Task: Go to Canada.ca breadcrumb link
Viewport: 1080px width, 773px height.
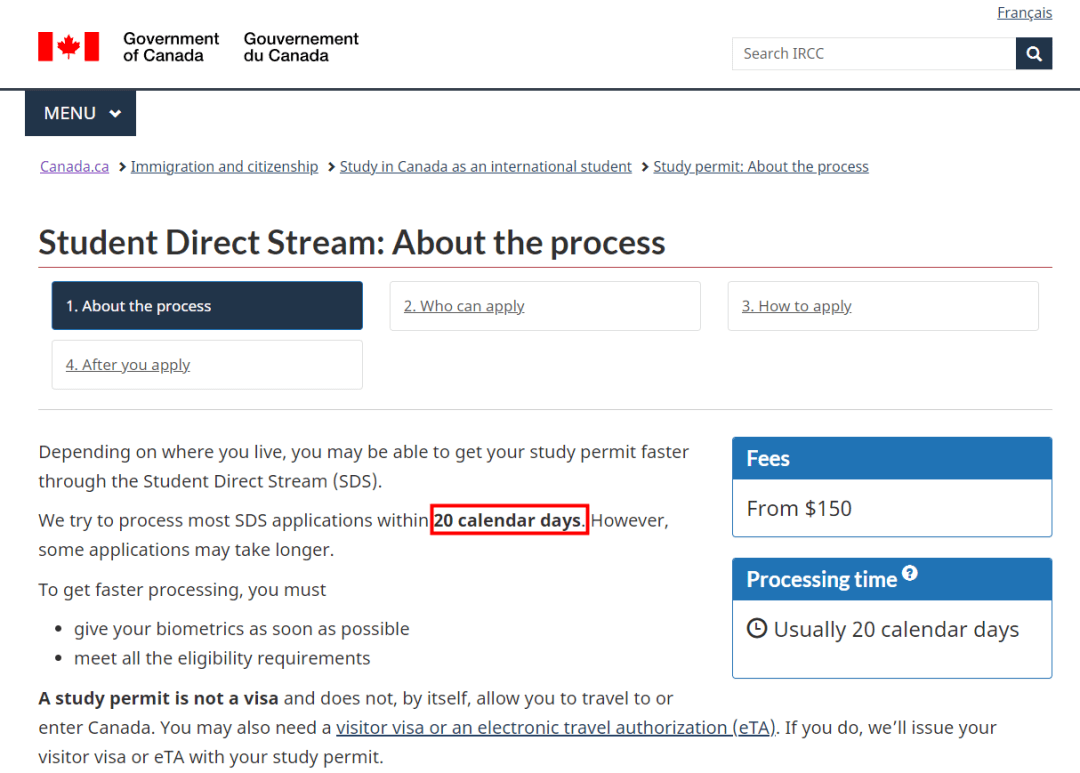Action: click(74, 167)
